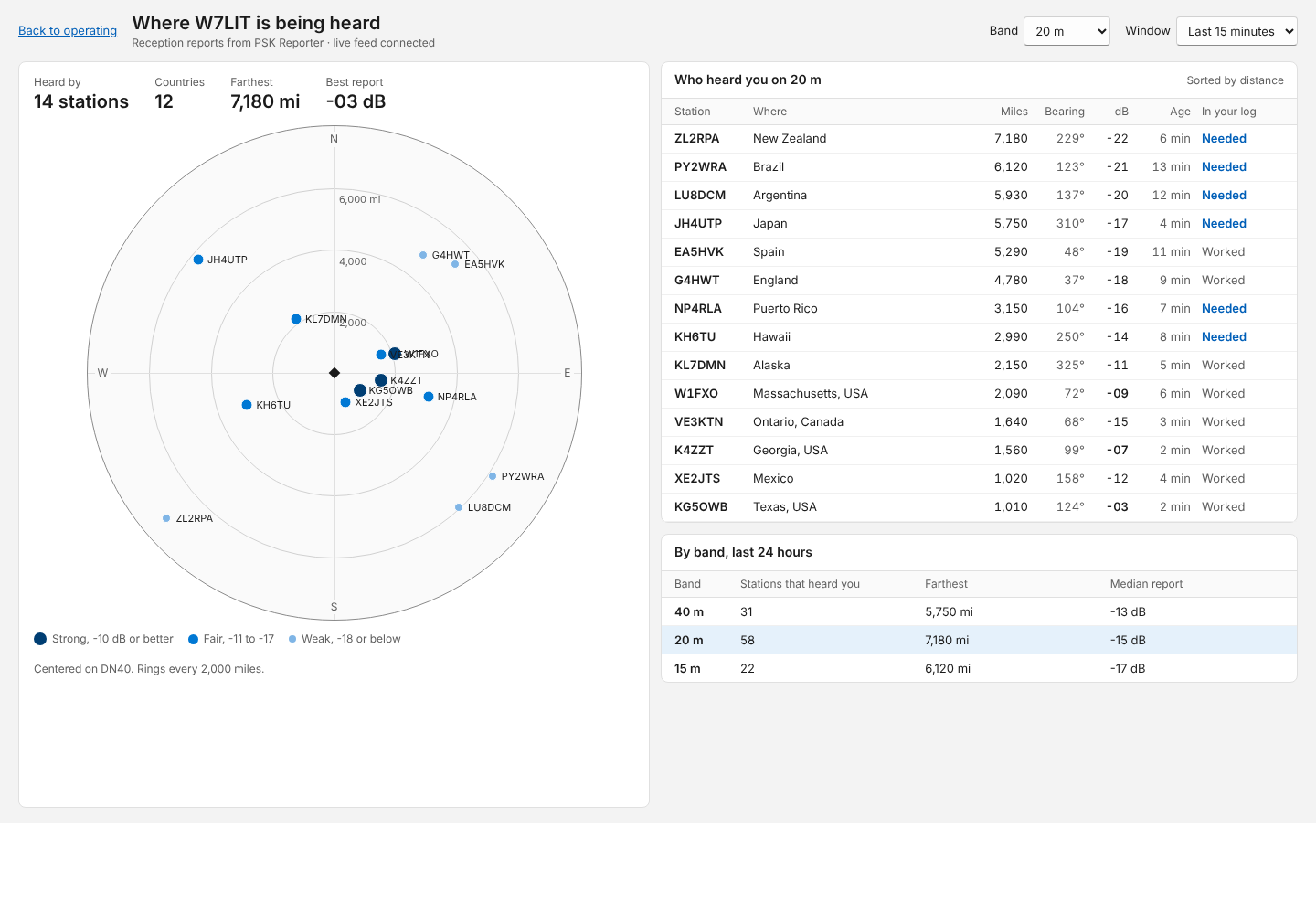Click the Sorted by distance label

pyautogui.click(x=1235, y=80)
